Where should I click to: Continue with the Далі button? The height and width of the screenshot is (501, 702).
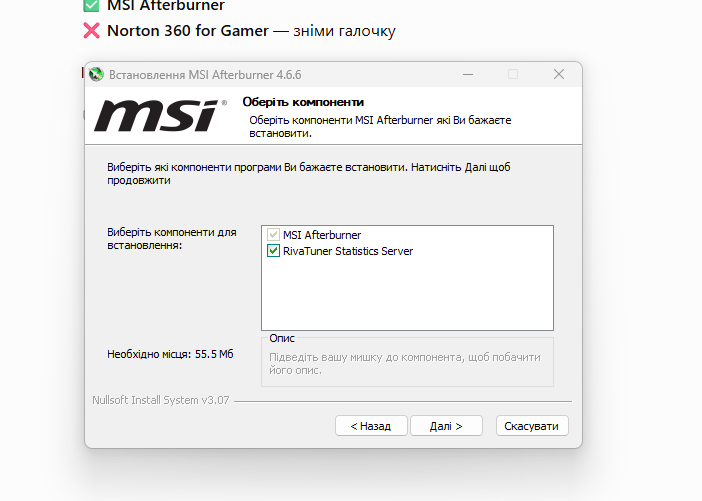446,426
